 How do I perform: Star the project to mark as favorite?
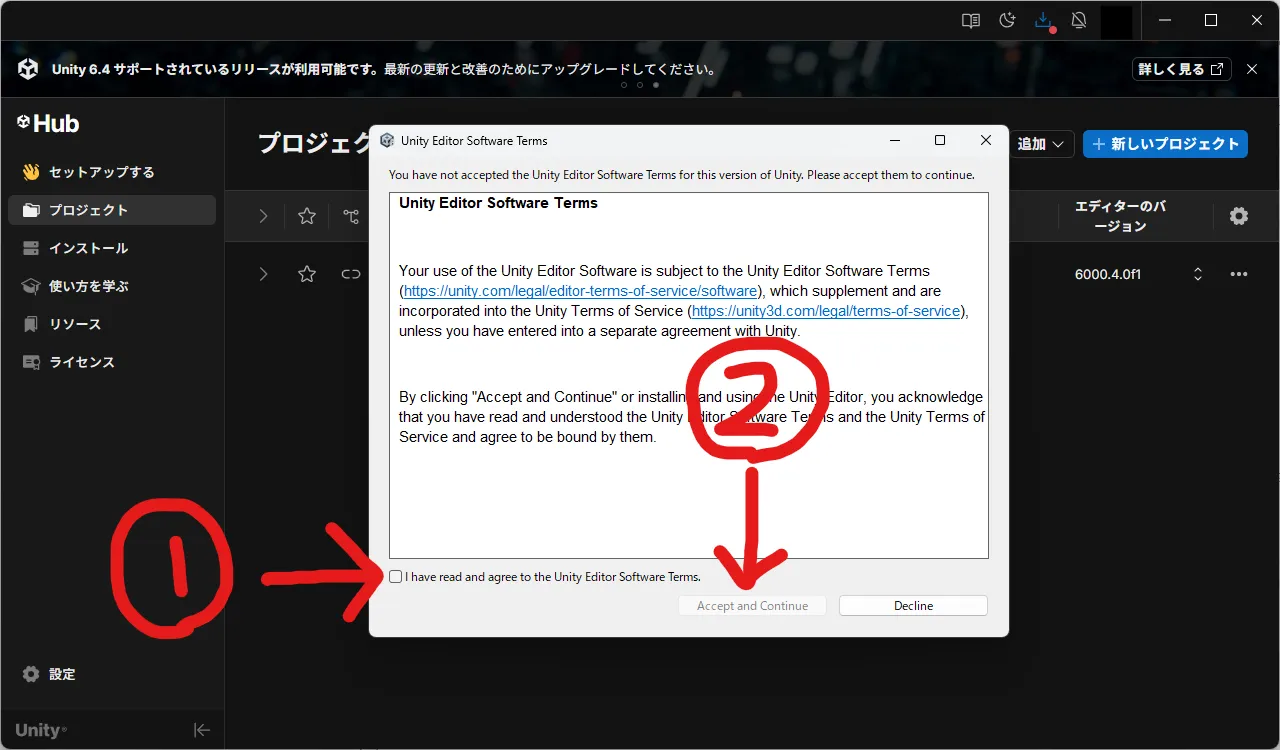click(x=306, y=273)
